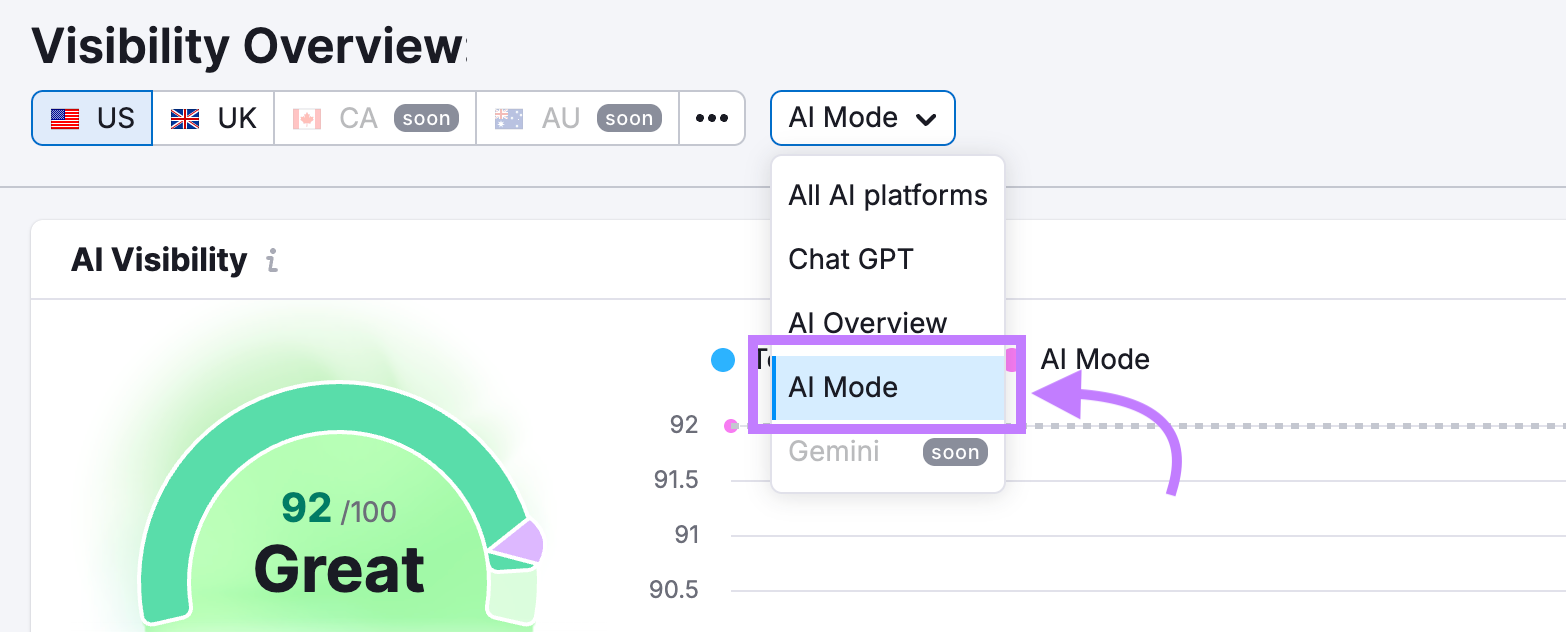Screen dimensions: 1566x632
Task: Click the Canada flag icon
Action: click(x=307, y=119)
